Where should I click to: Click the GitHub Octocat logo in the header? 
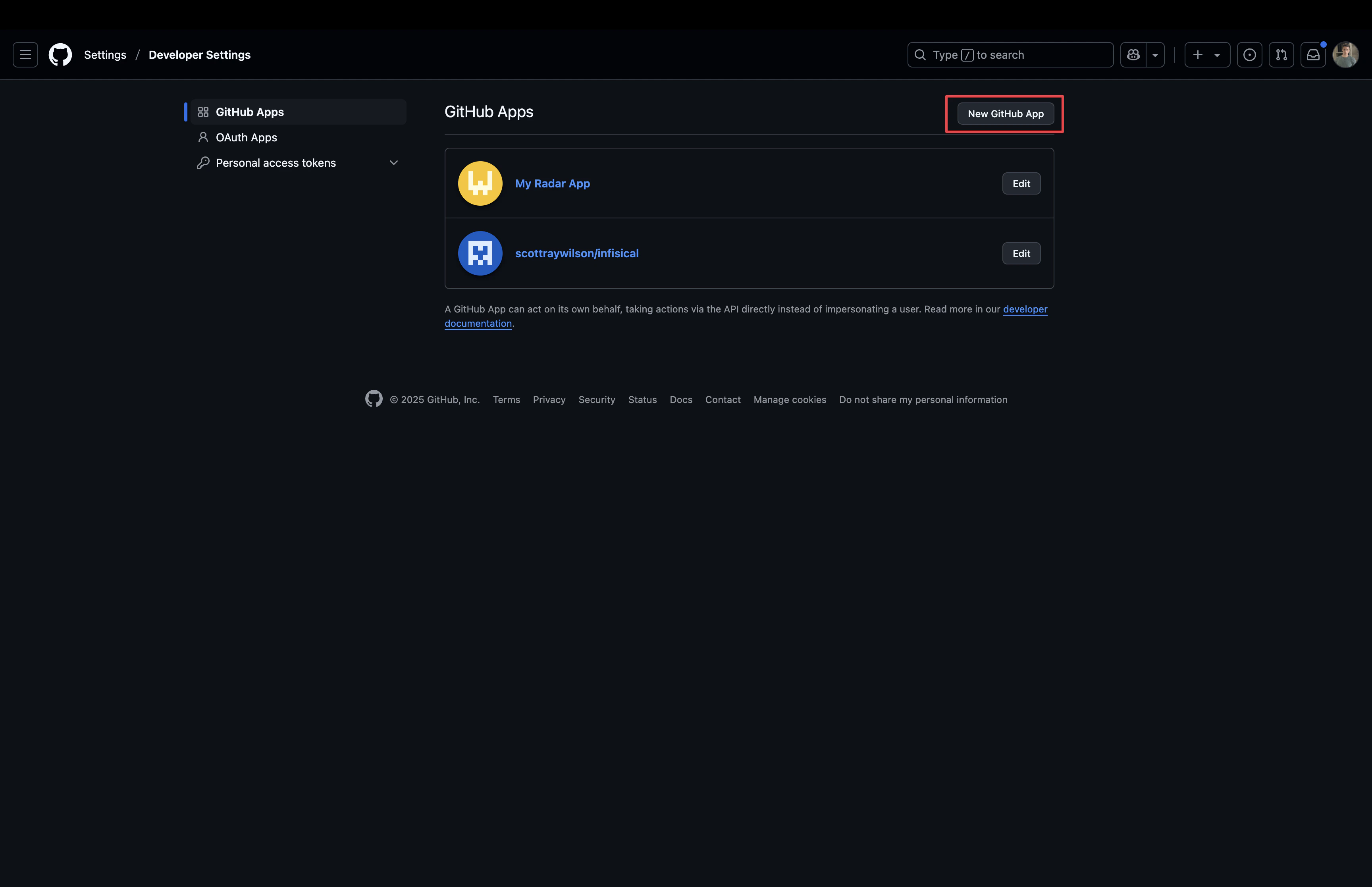60,55
